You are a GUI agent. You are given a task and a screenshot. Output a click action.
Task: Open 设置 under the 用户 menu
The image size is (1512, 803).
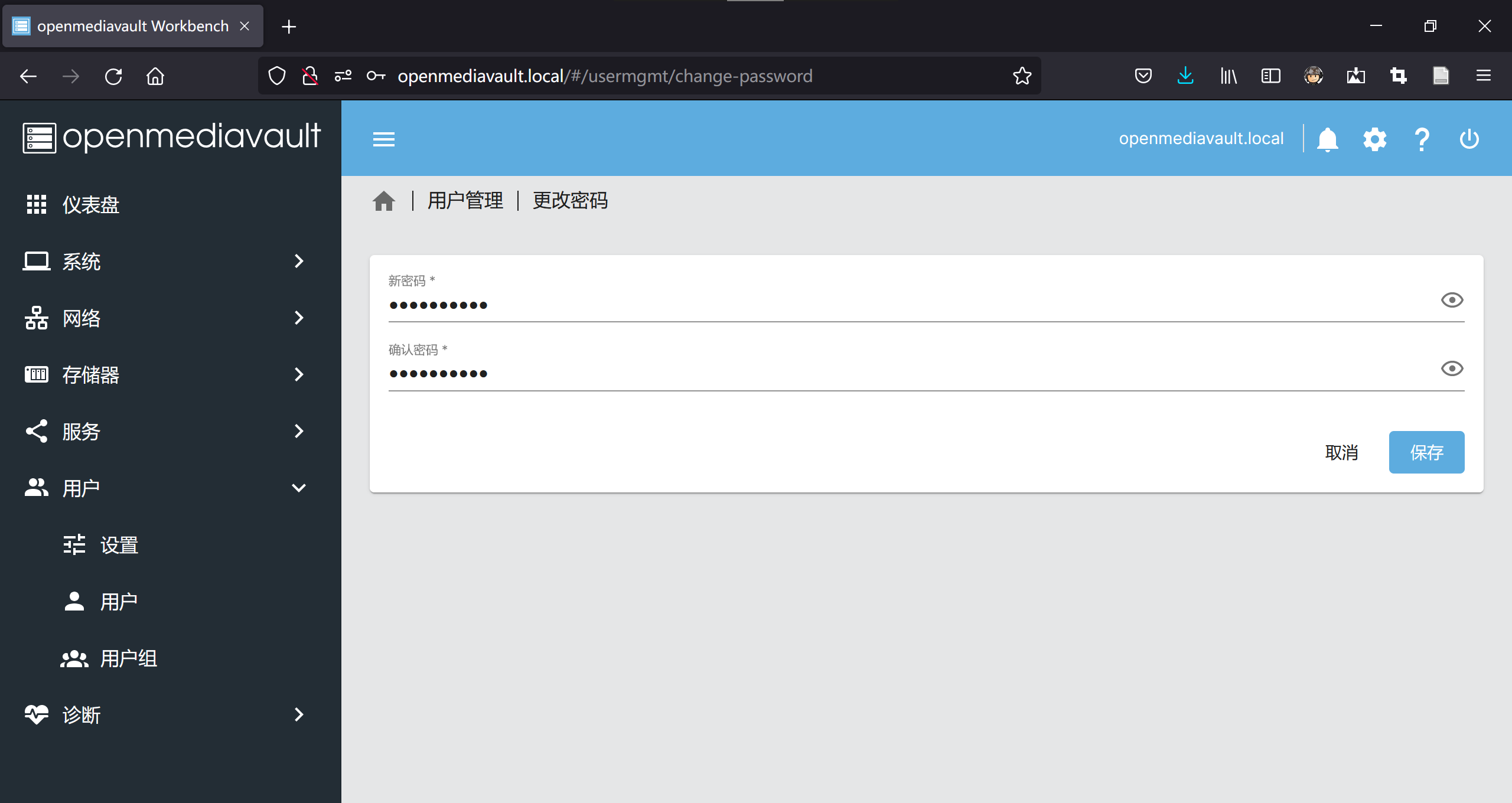pos(118,544)
